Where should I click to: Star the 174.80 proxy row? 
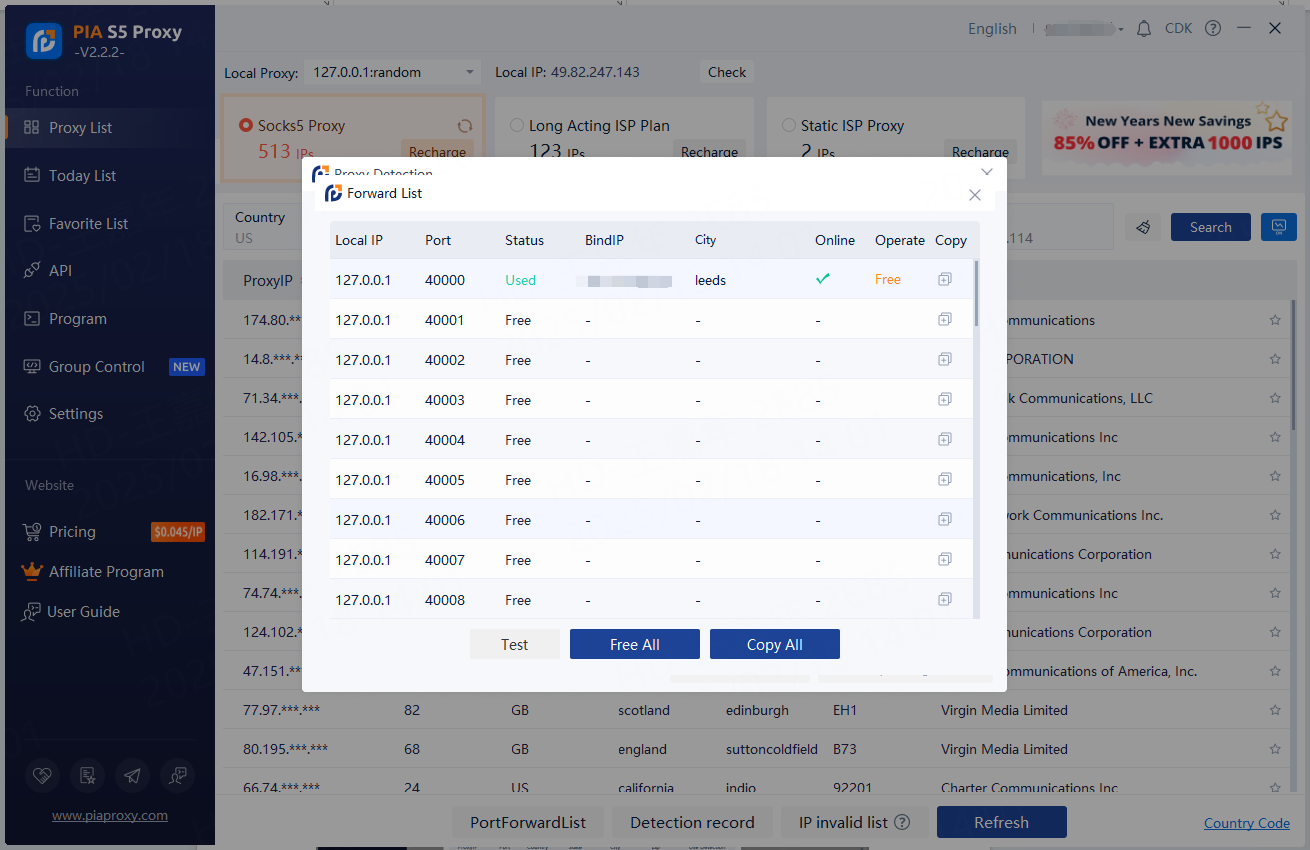1275,320
